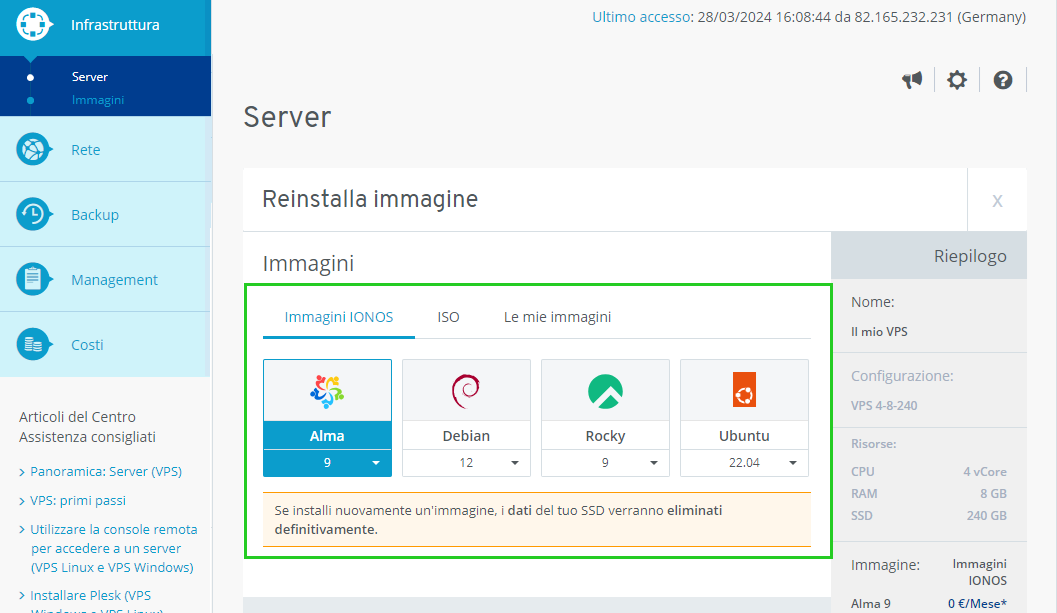Open settings gear icon
The height and width of the screenshot is (613, 1057).
[x=957, y=80]
